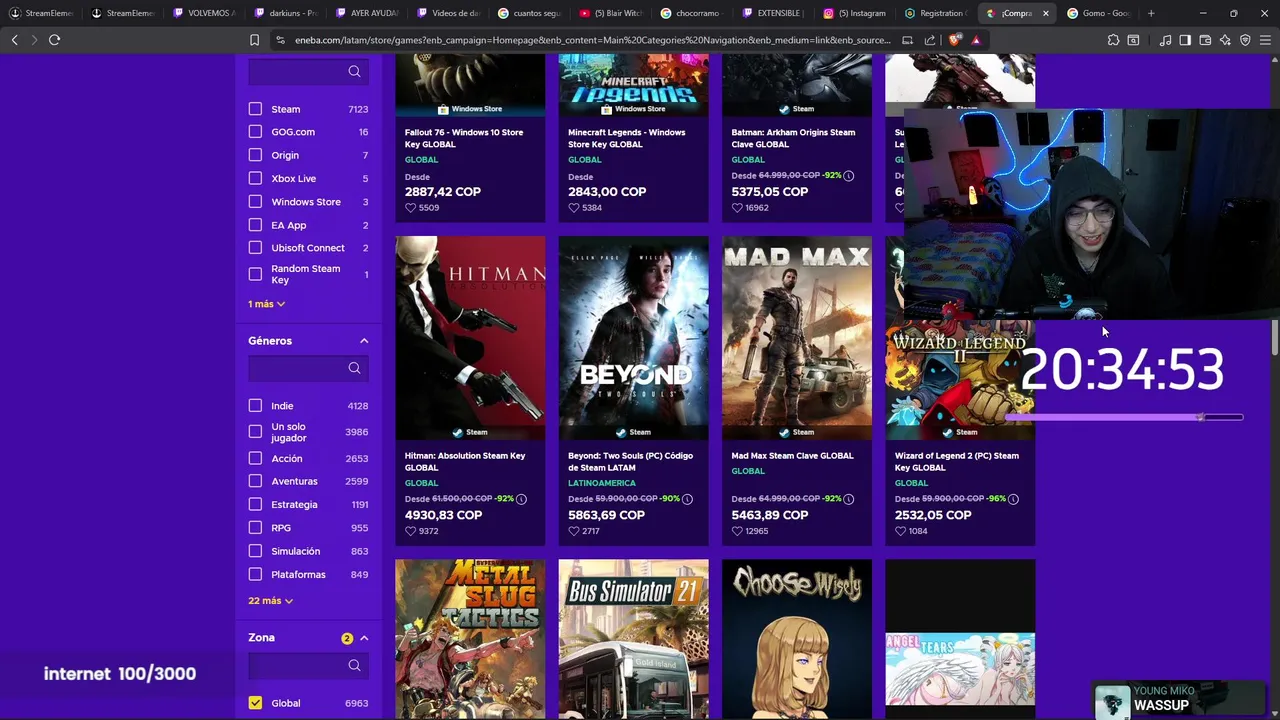Check the RPG genre checkbox
Image resolution: width=1280 pixels, height=720 pixels.
click(x=255, y=528)
